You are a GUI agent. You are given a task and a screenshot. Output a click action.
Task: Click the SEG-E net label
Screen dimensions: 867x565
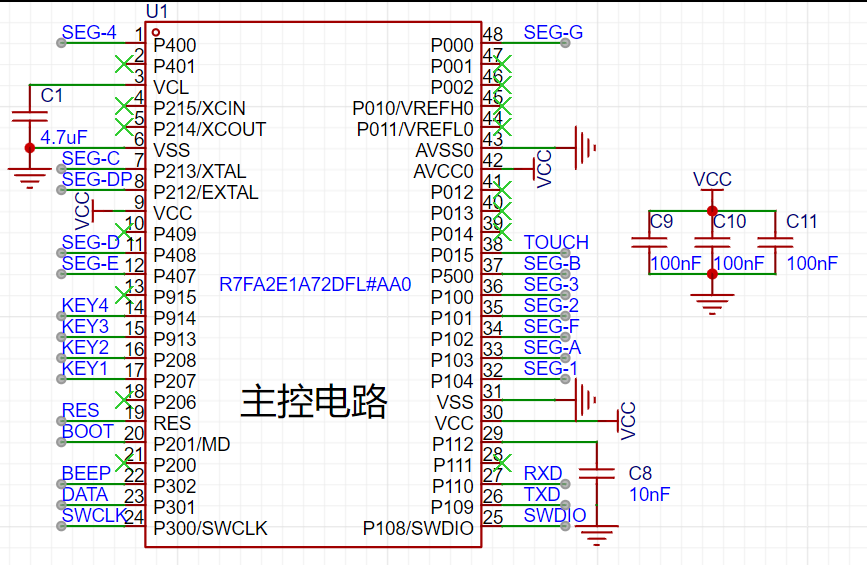90,264
